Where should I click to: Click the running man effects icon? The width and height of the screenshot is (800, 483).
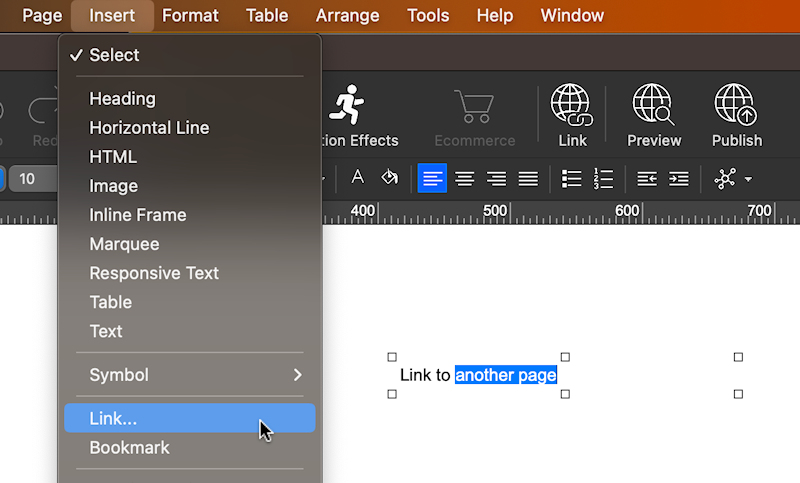[347, 105]
